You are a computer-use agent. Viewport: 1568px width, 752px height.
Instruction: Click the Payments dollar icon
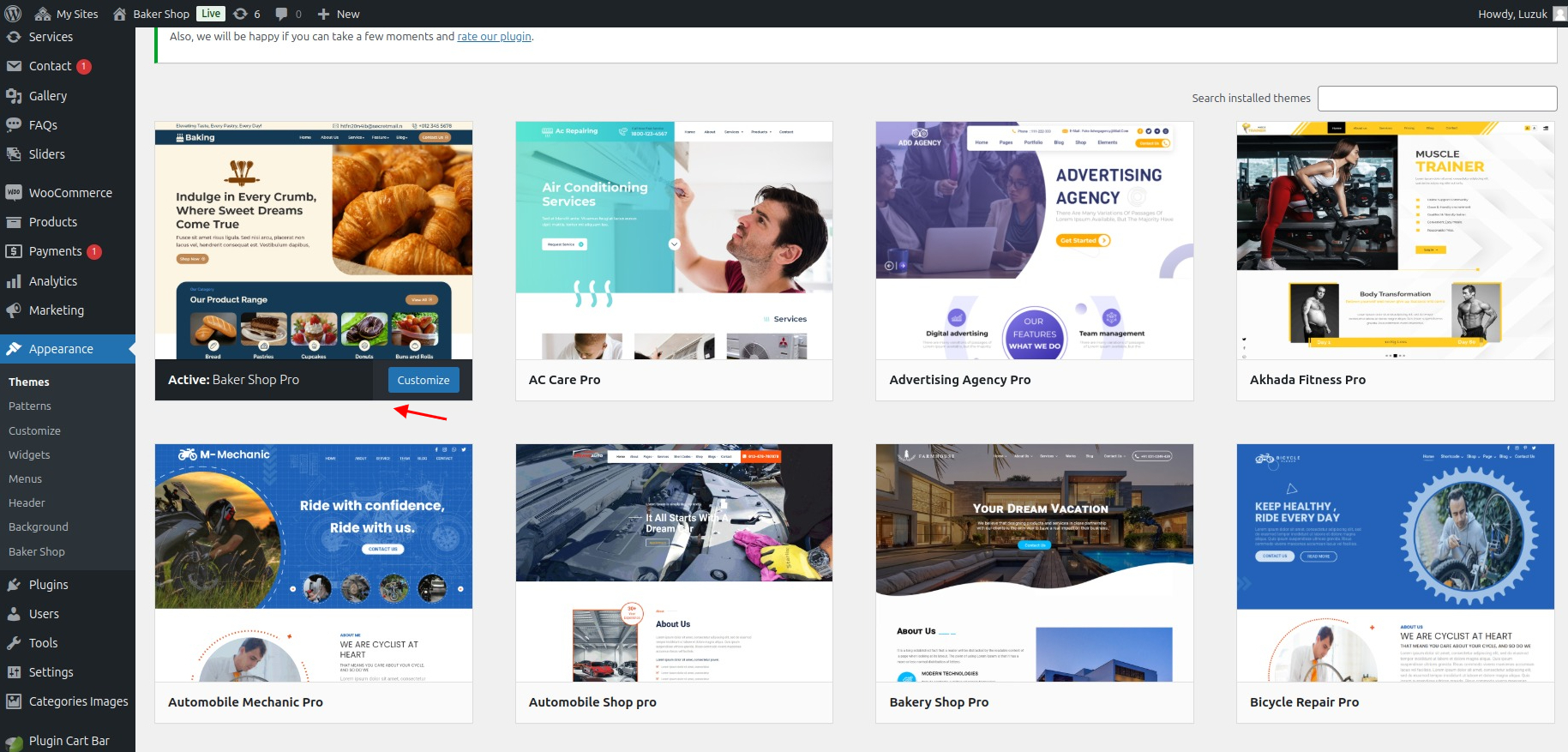[14, 251]
